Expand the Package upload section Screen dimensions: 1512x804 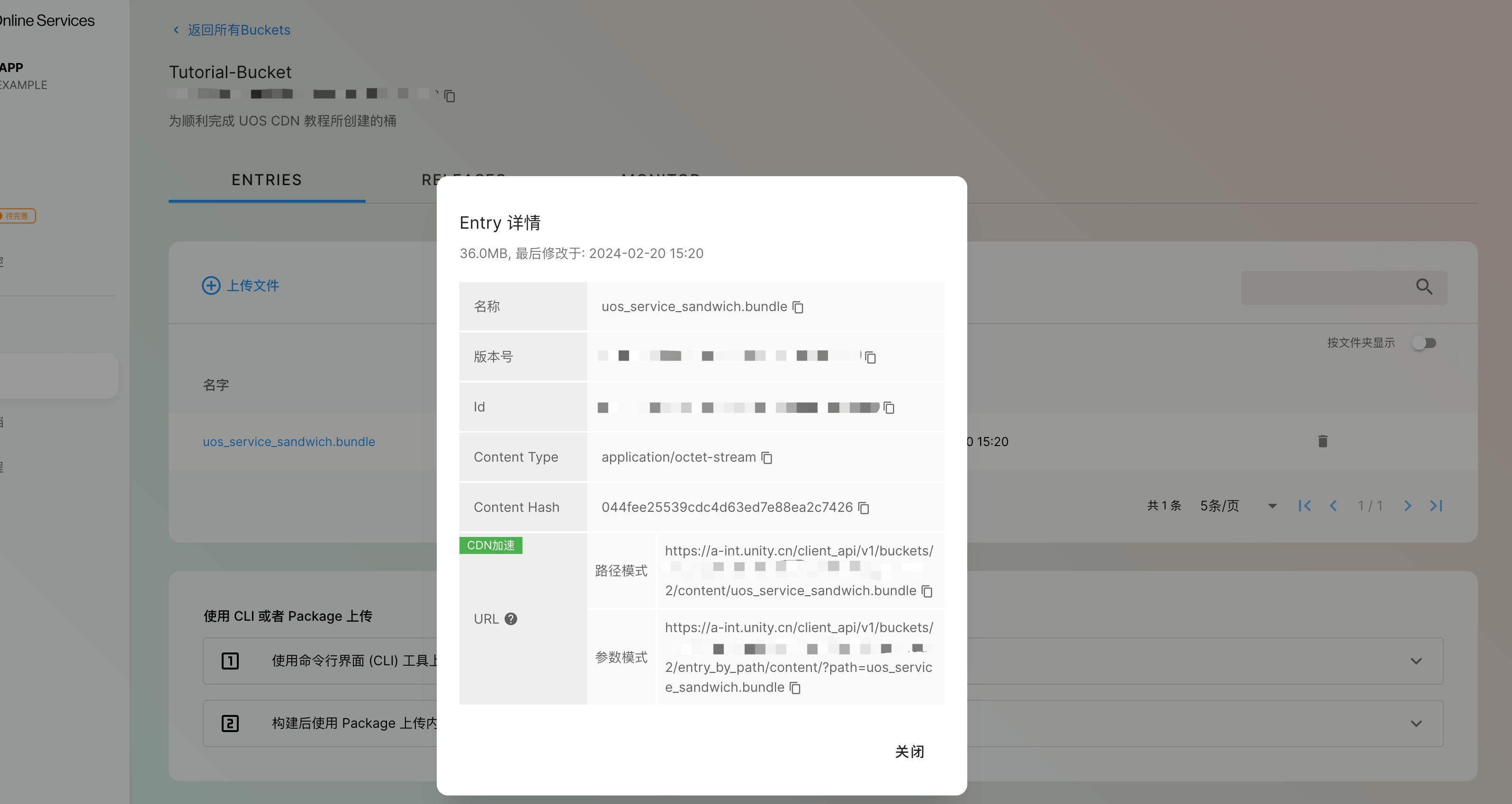(x=1416, y=724)
